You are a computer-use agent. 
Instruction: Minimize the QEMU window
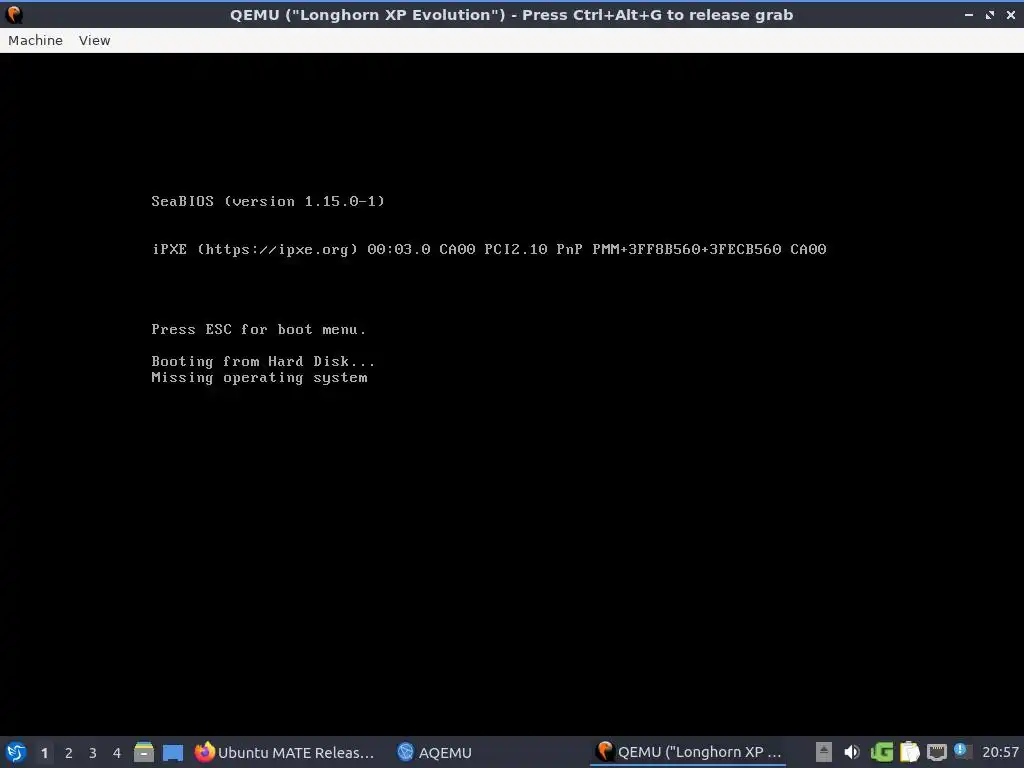[x=968, y=14]
